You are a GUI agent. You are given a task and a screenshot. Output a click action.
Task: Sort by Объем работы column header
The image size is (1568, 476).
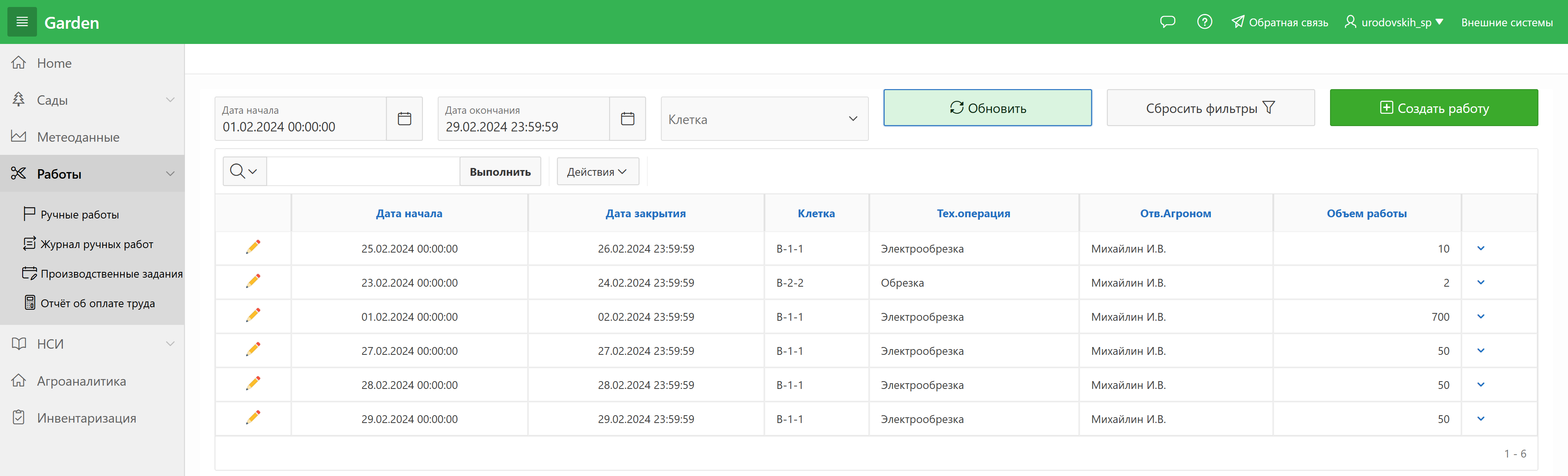coord(1366,214)
